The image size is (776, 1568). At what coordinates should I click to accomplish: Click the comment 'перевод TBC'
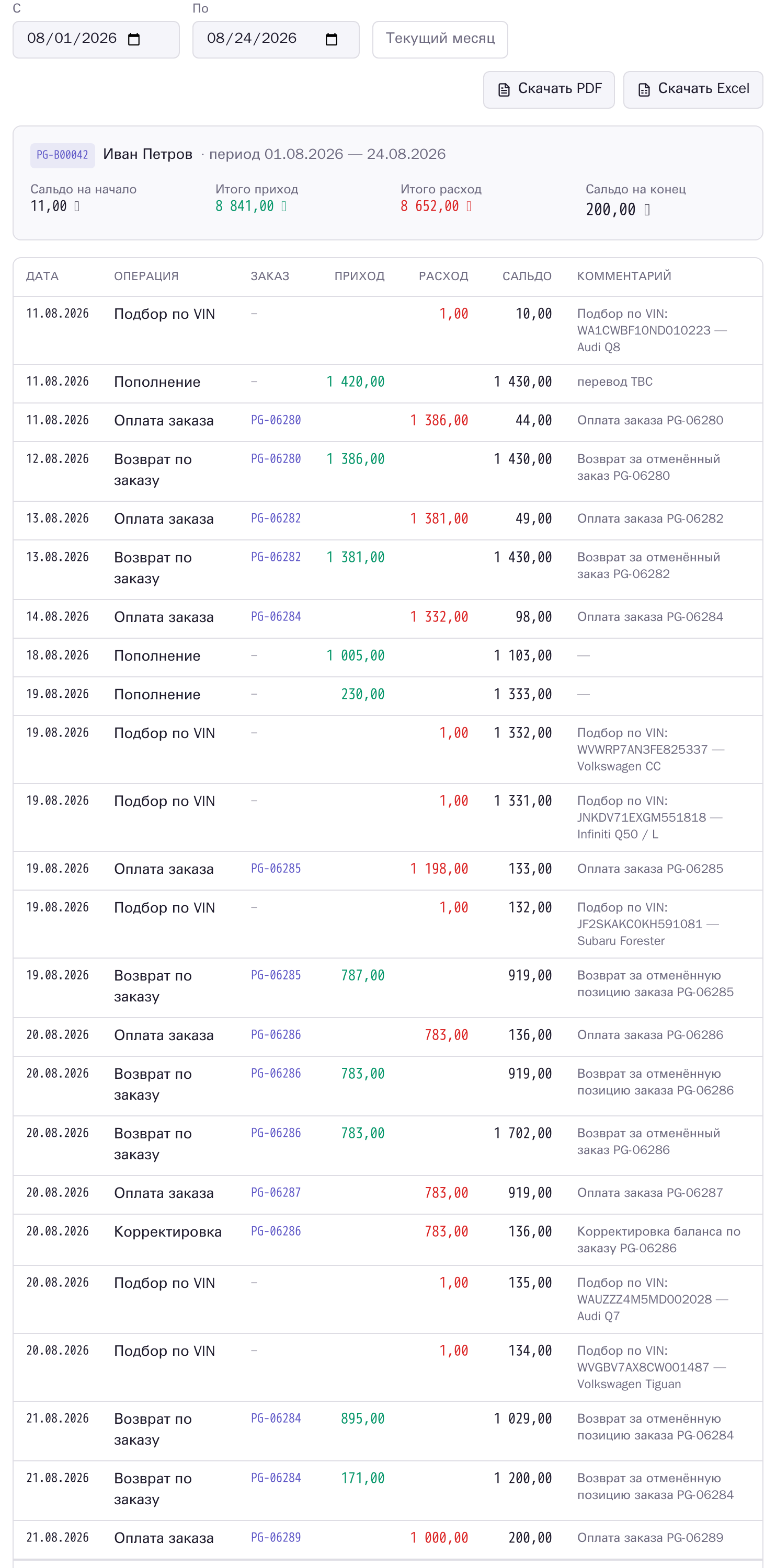coord(614,382)
